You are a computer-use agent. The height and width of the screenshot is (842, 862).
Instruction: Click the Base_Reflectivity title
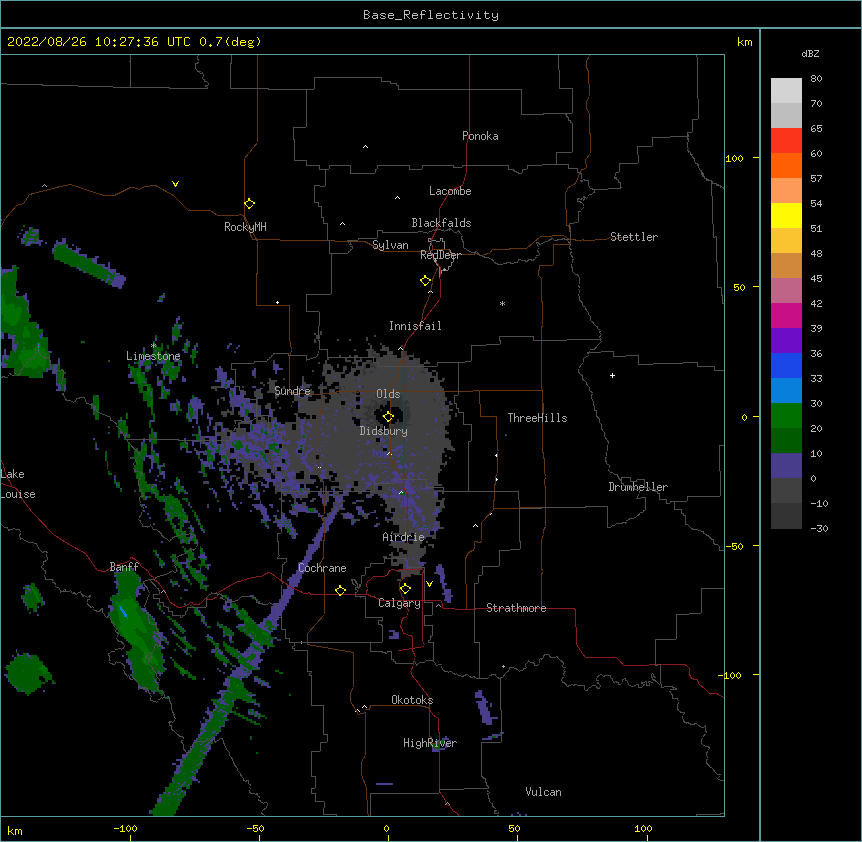click(x=431, y=15)
